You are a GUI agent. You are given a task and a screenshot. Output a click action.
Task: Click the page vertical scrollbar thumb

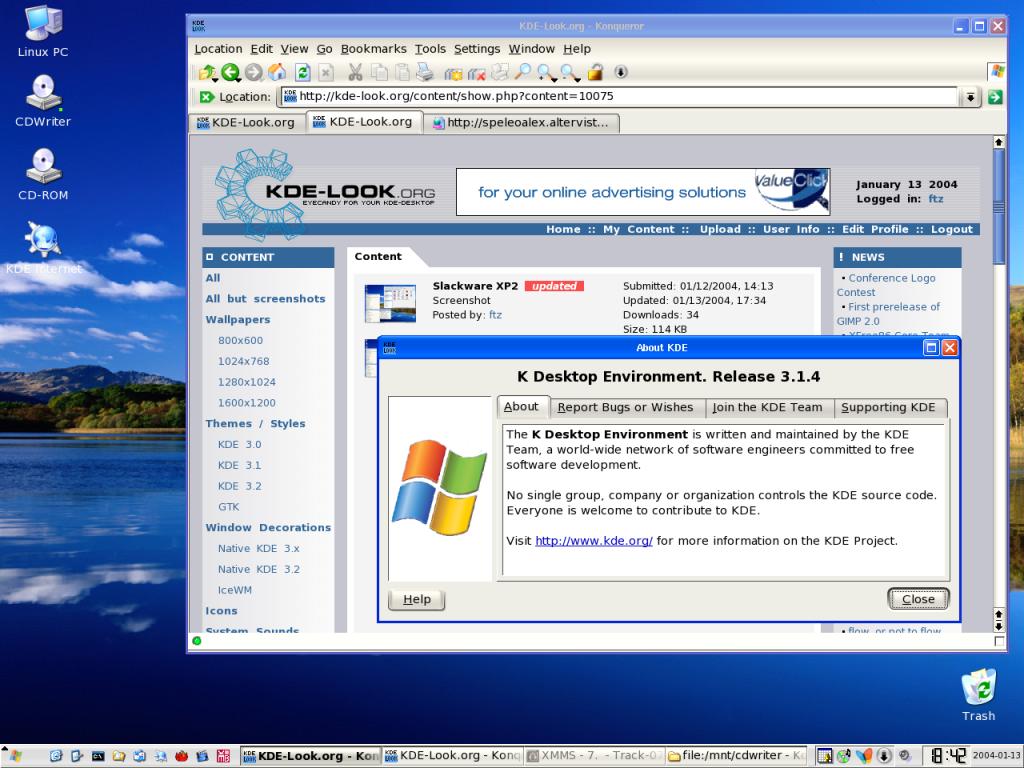click(999, 206)
